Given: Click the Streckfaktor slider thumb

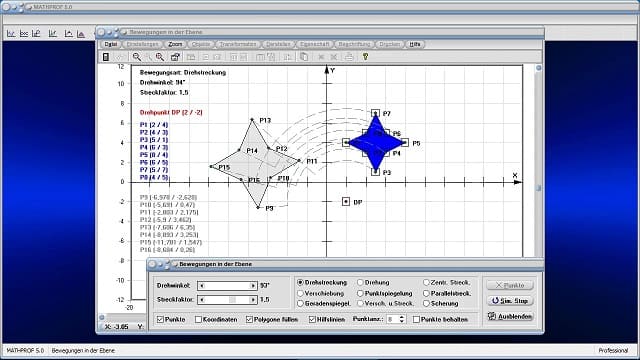Looking at the screenshot, I should [232, 300].
